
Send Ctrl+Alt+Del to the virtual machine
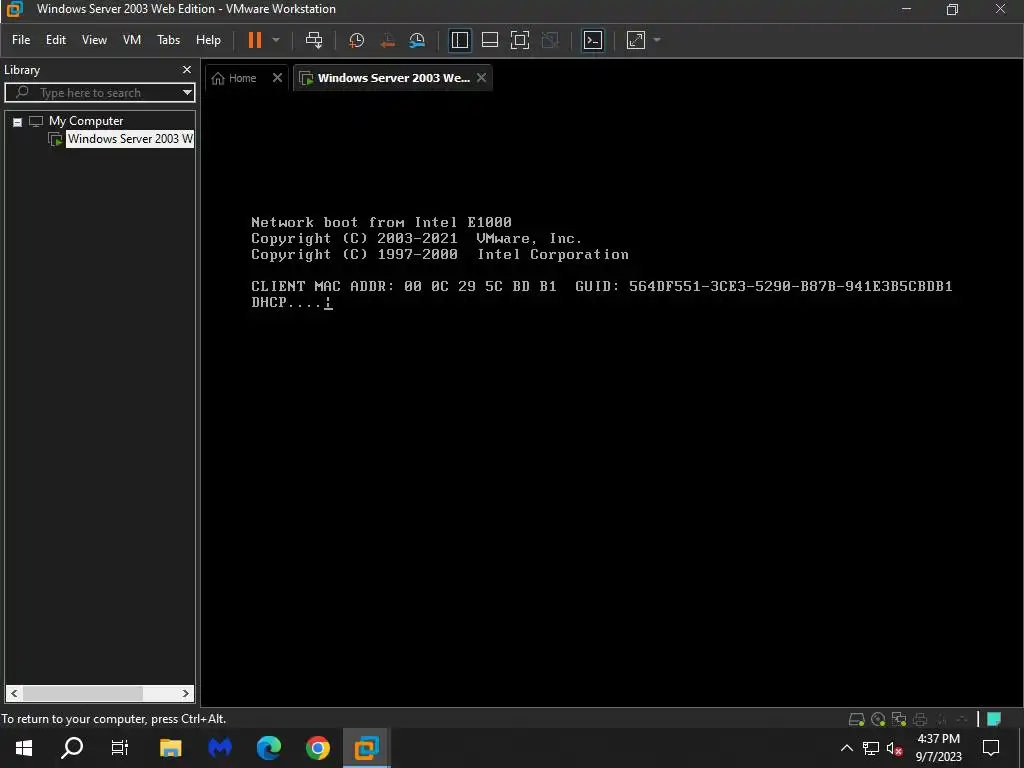314,40
